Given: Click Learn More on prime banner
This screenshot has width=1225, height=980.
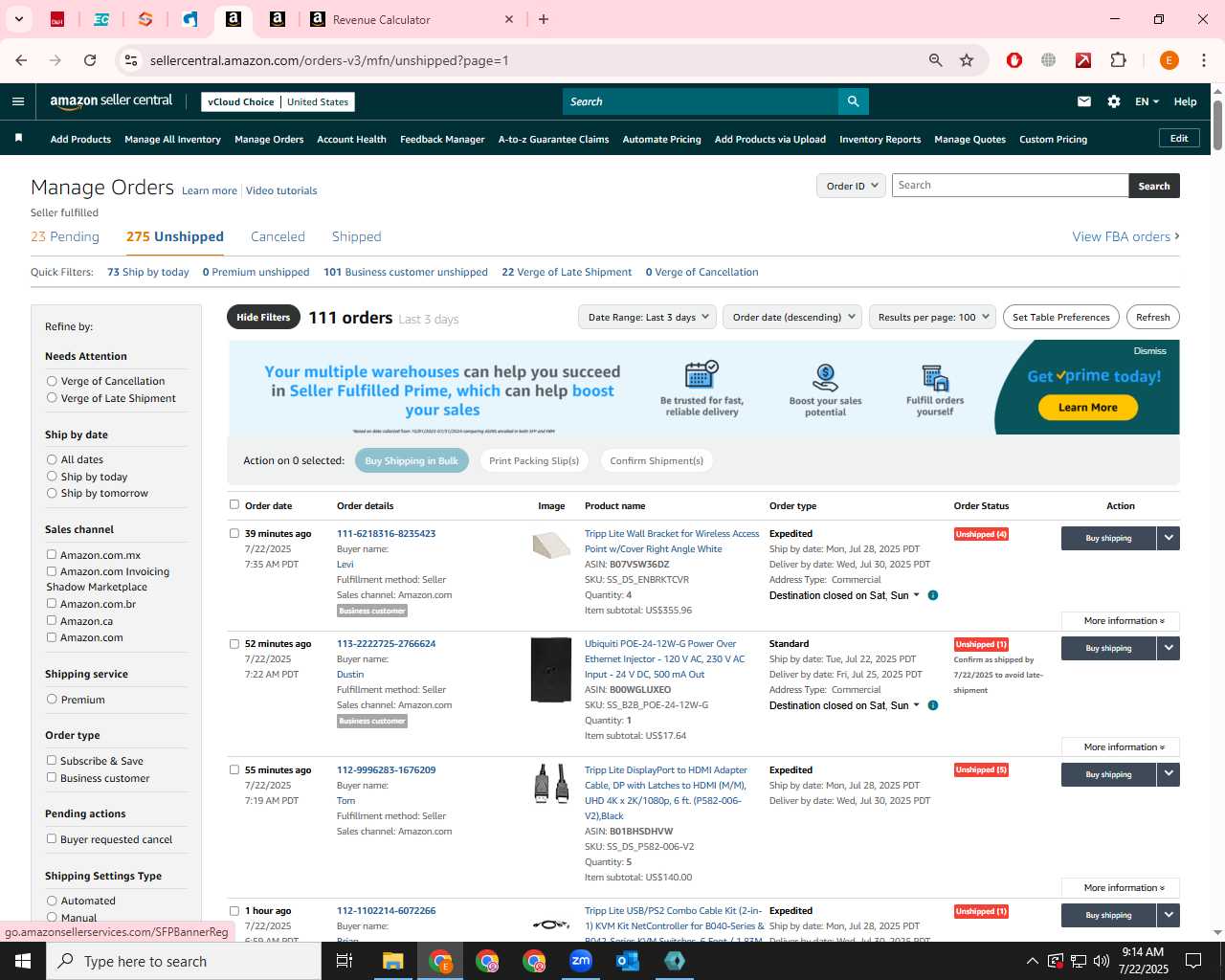Looking at the screenshot, I should point(1087,407).
